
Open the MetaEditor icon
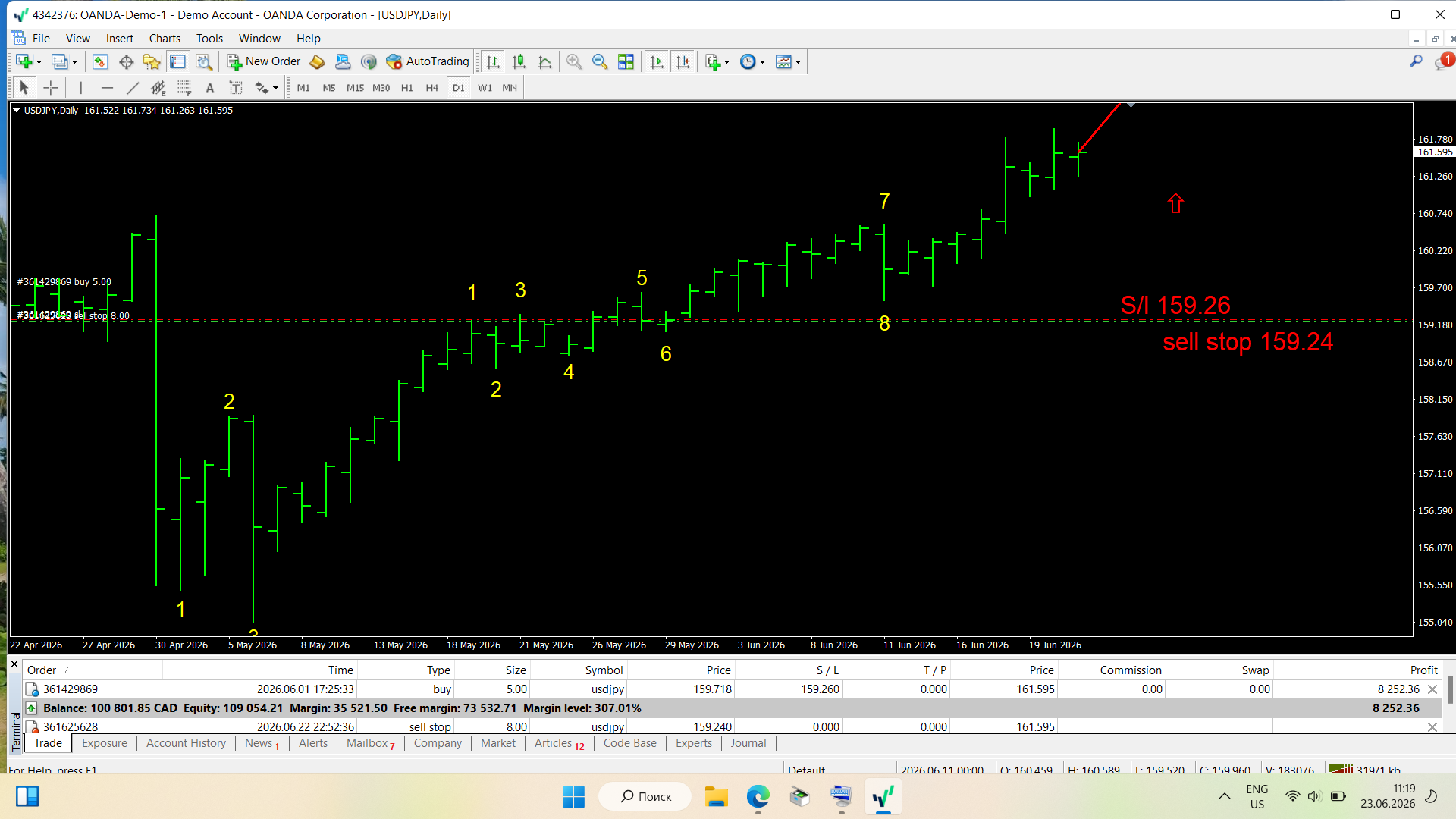(x=317, y=62)
